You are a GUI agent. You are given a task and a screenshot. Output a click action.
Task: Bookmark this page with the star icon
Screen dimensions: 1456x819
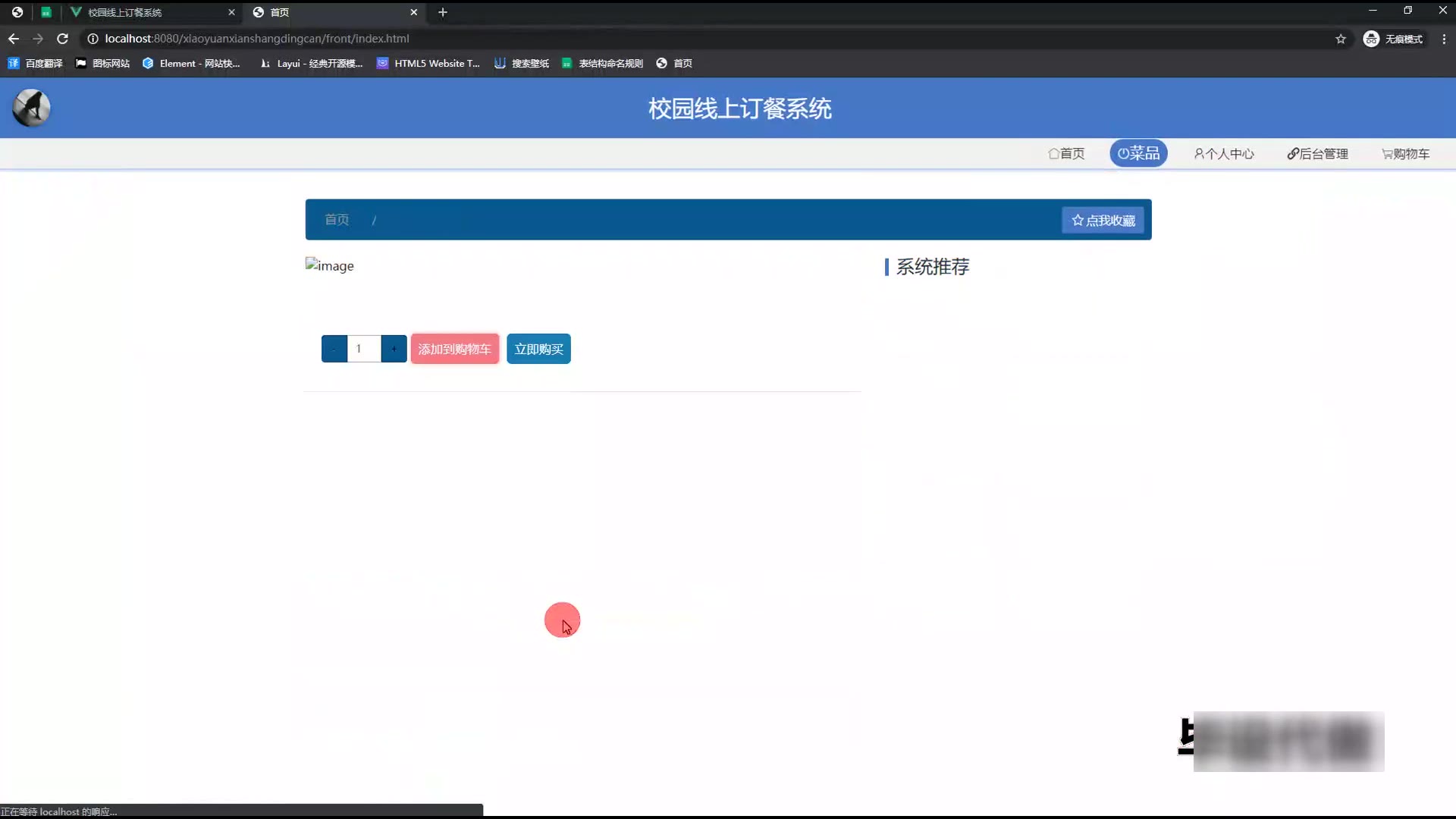tap(1341, 39)
